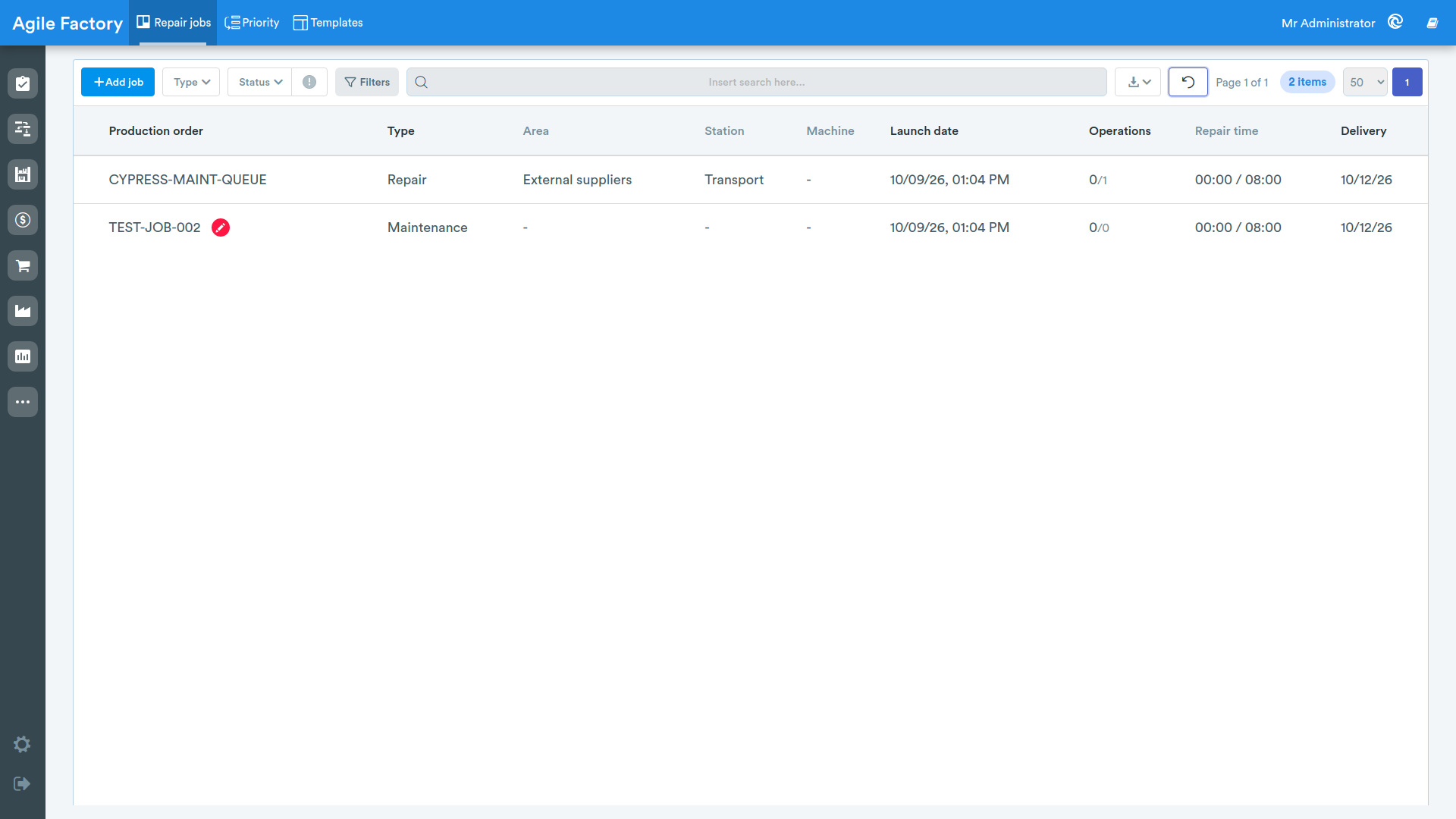1456x819 pixels.
Task: Click the Mr Administrator user name
Action: pos(1328,23)
